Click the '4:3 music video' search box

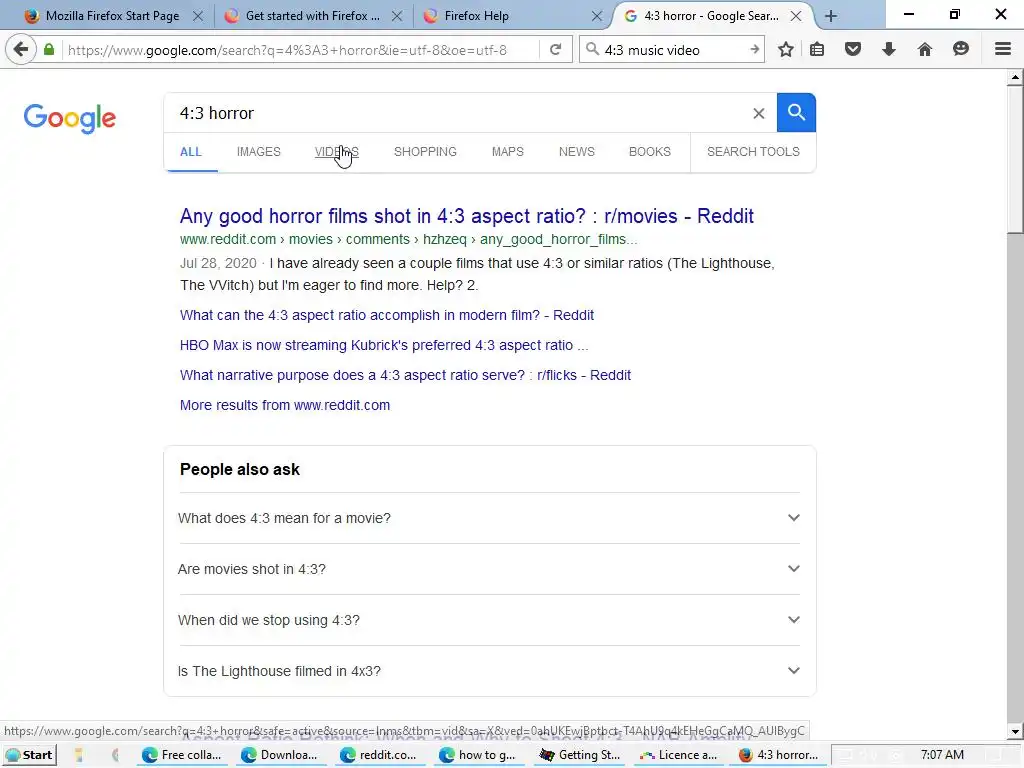tap(673, 50)
